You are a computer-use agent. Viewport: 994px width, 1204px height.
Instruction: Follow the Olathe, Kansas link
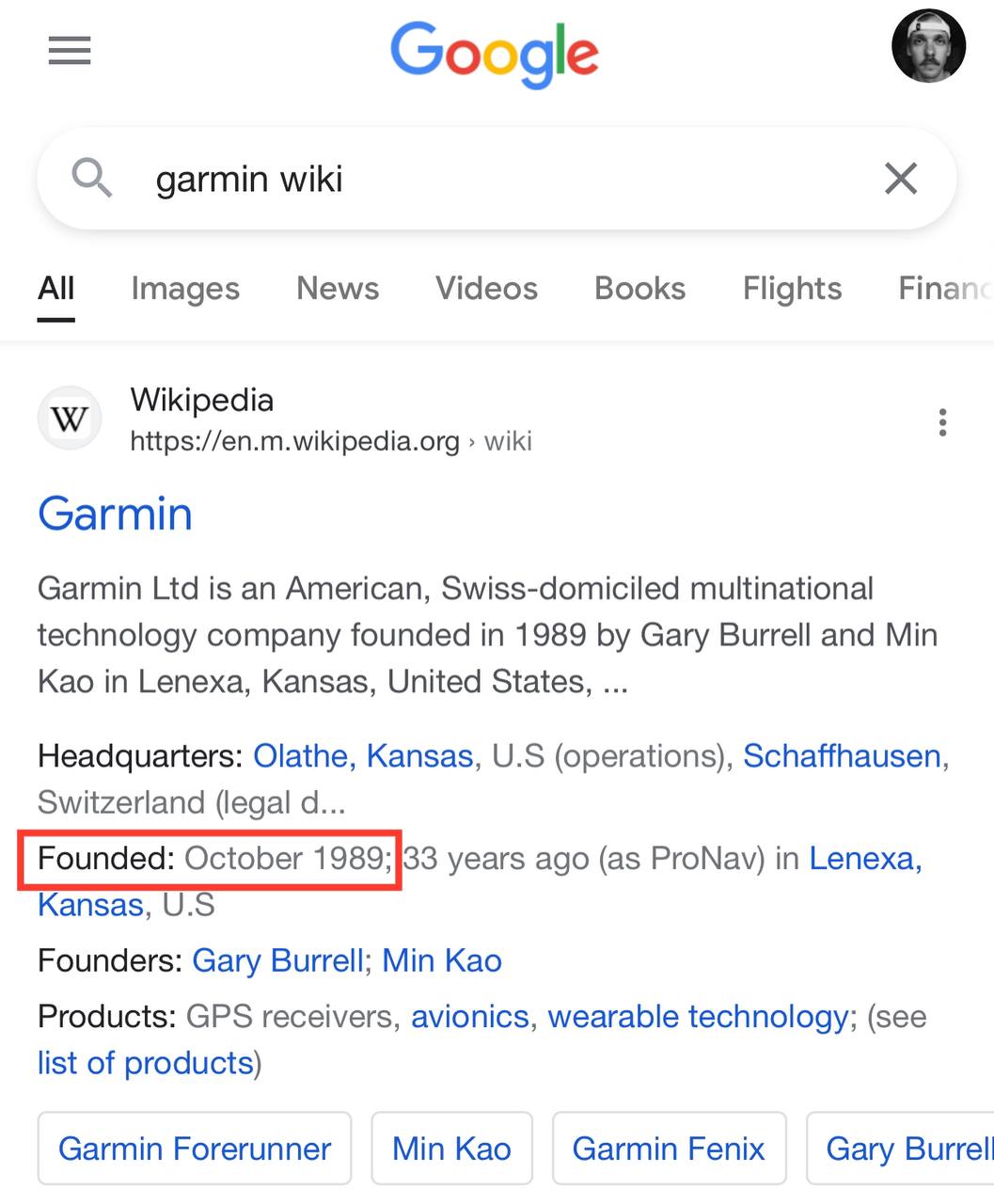click(363, 756)
